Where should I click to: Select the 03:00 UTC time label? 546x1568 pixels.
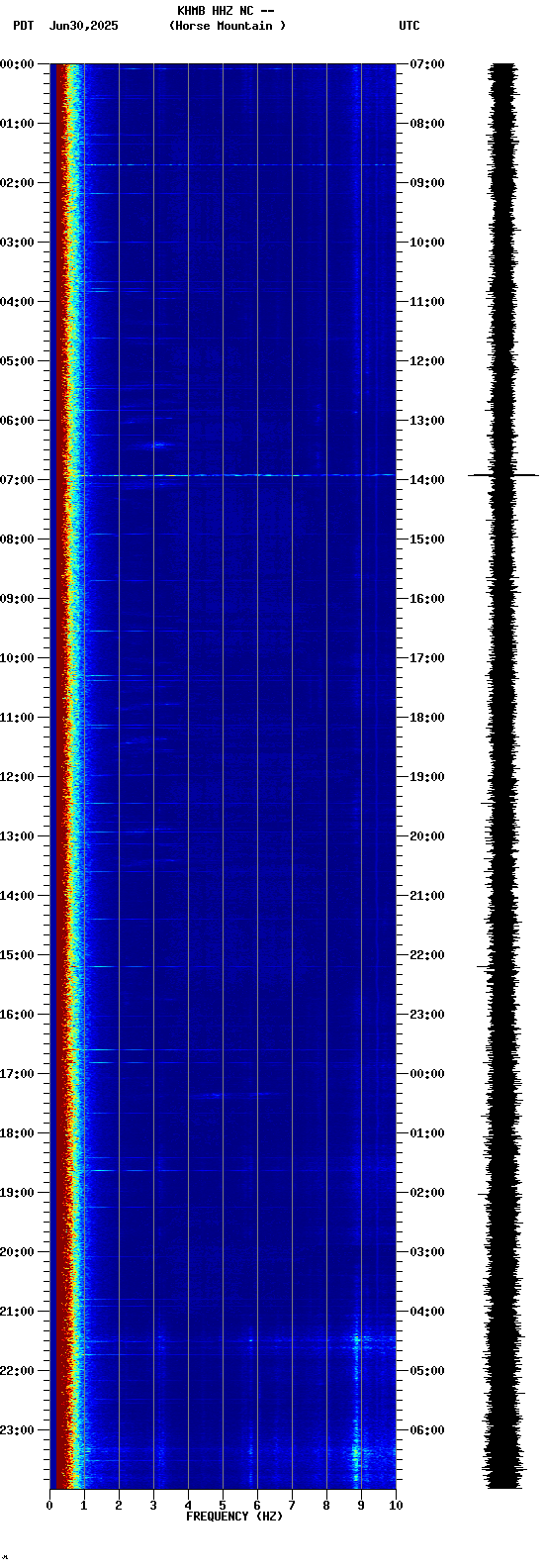pos(427,1252)
